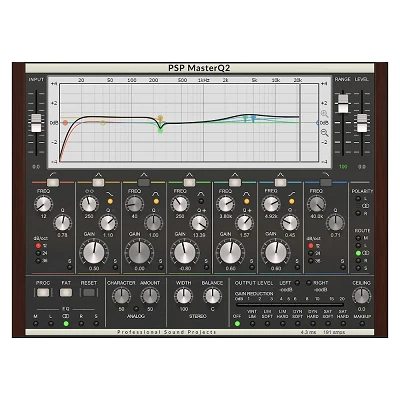This screenshot has width=400, height=400.
Task: Click the RANGE fader handle
Action: (x=343, y=104)
